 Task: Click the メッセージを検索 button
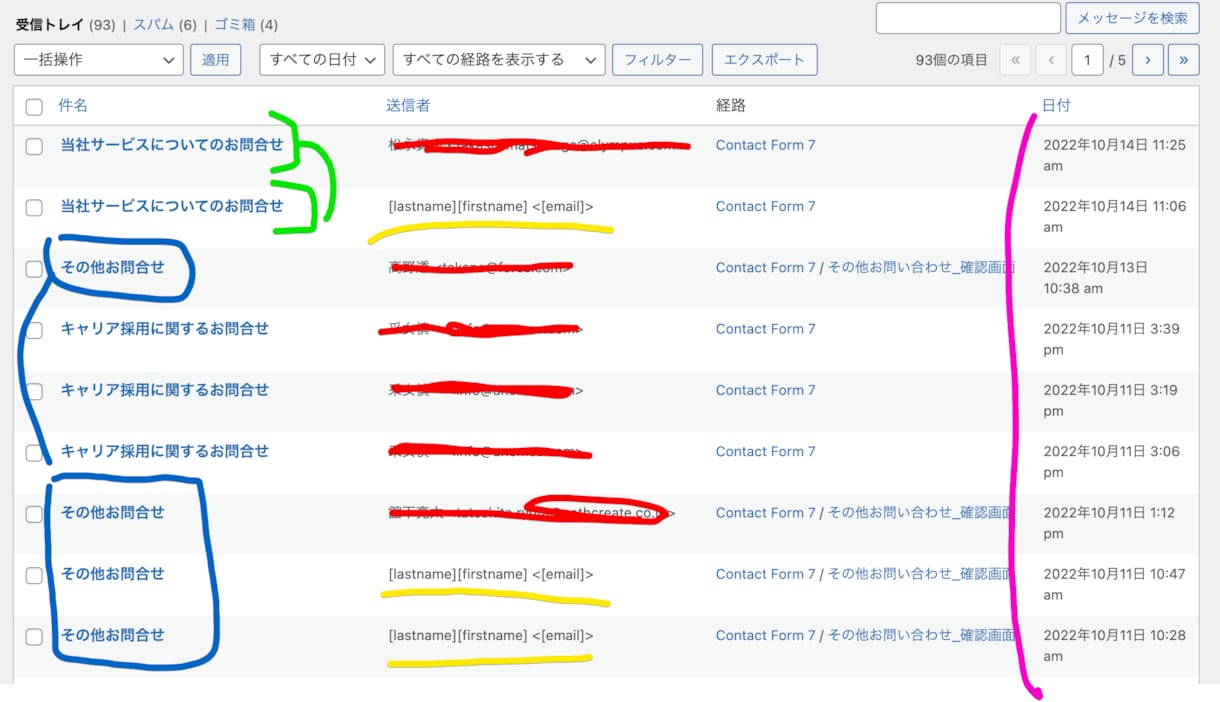pyautogui.click(x=1132, y=18)
